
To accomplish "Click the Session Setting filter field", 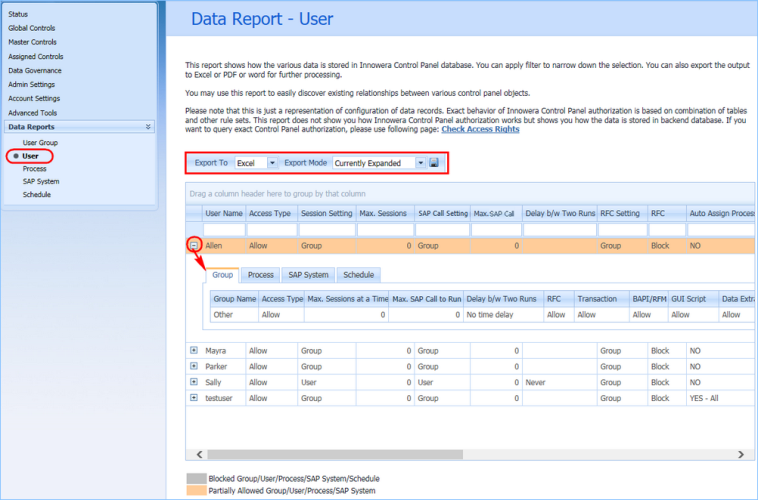I will (x=327, y=230).
